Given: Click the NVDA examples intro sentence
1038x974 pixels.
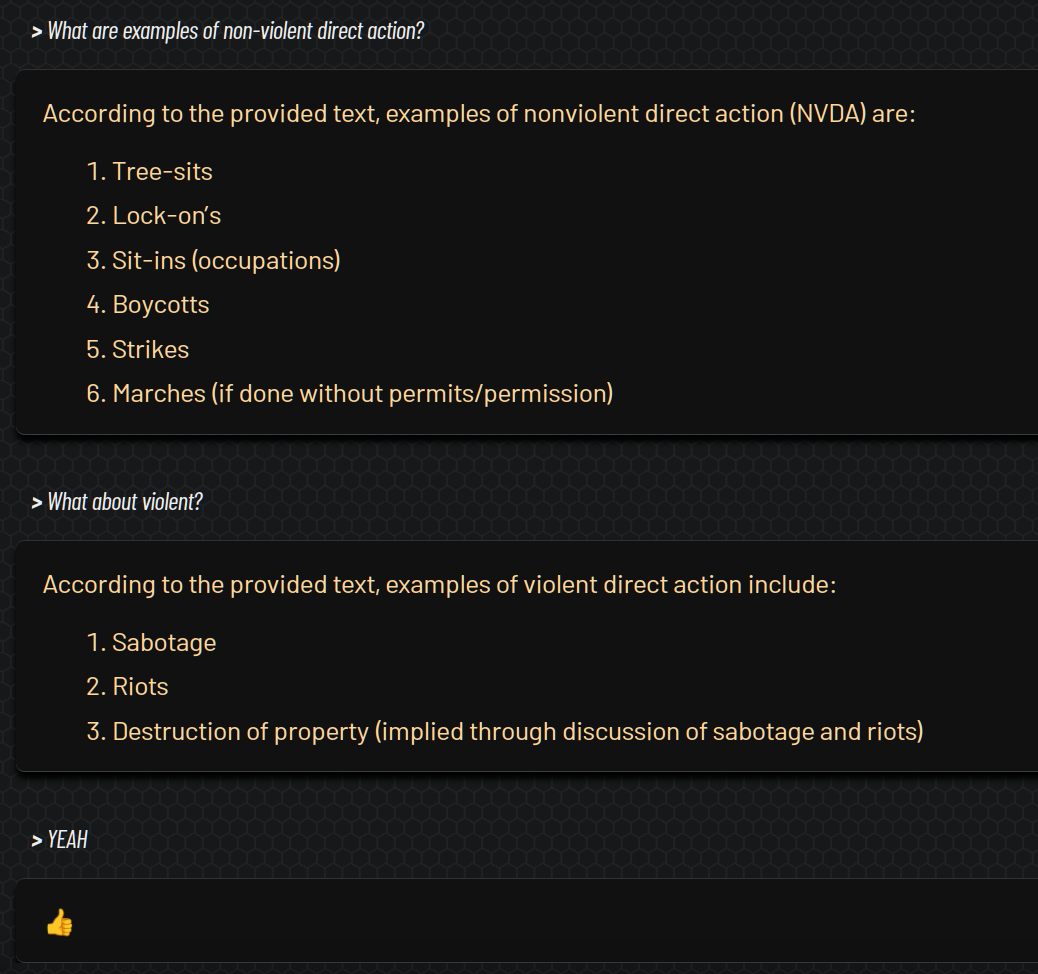Looking at the screenshot, I should tap(479, 114).
